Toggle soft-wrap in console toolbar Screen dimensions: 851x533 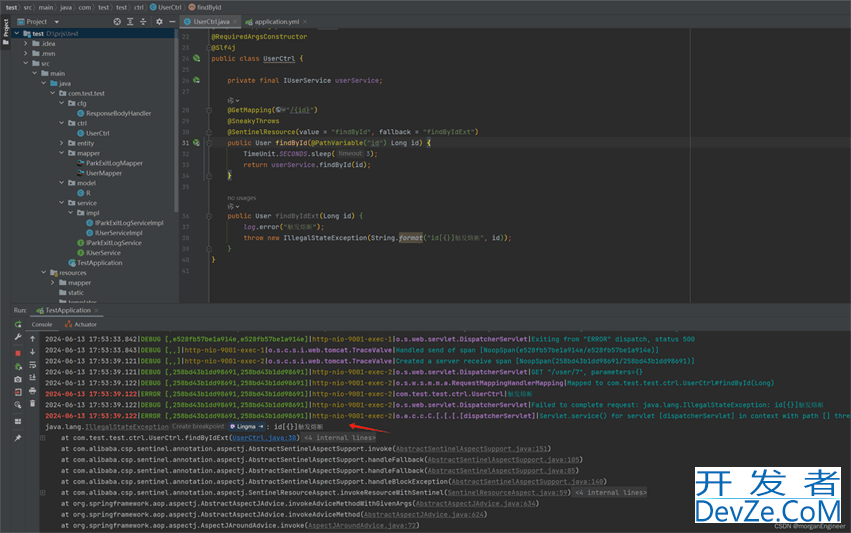point(33,365)
